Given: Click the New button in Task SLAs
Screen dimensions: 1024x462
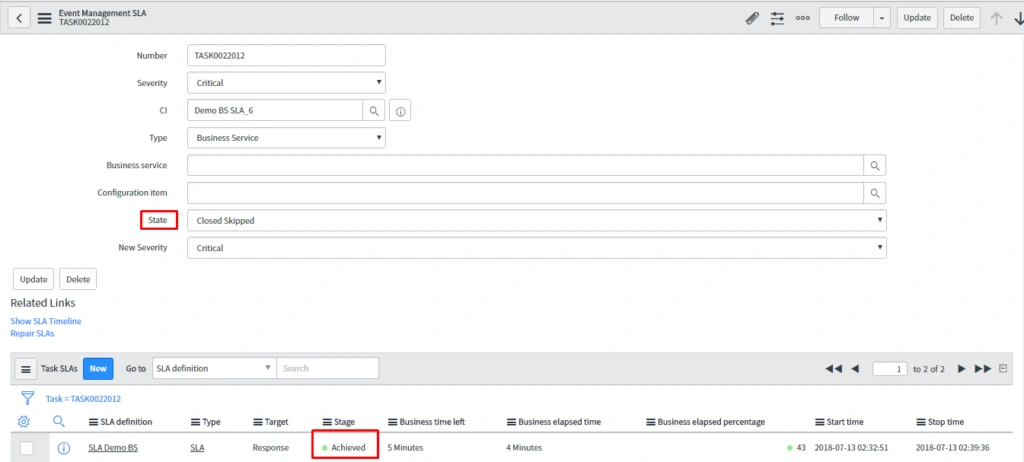Looking at the screenshot, I should [98, 368].
